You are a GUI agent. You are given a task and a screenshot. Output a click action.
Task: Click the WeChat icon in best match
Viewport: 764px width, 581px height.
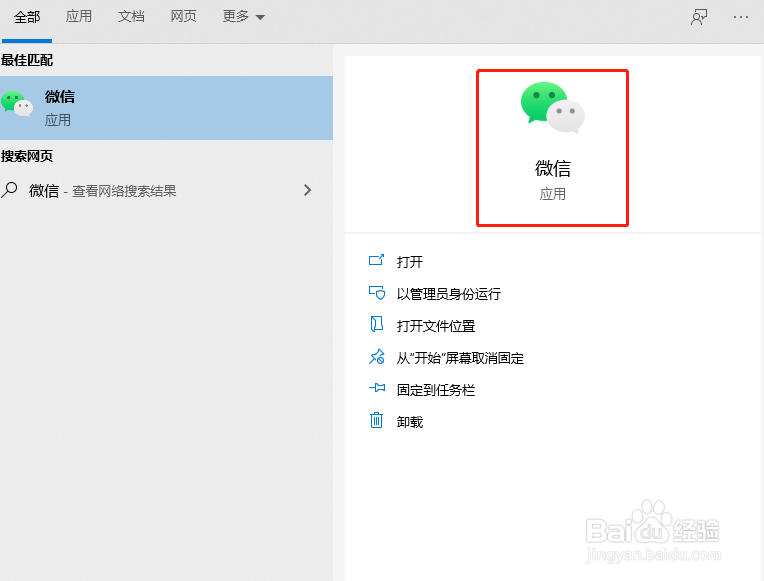(x=17, y=103)
